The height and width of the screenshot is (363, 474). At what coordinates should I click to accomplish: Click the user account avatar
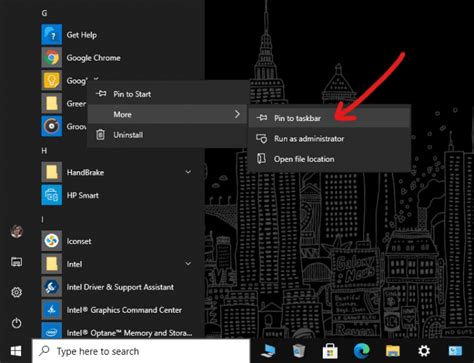[17, 231]
